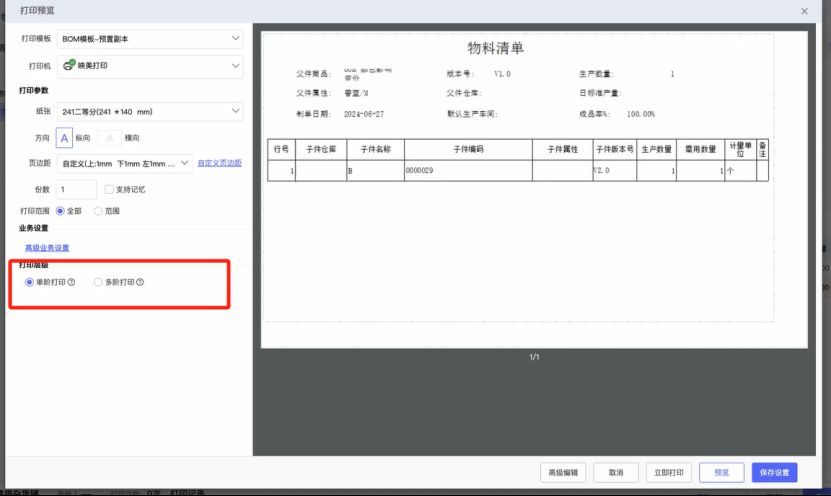The image size is (831, 496).
Task: Select 范围 print range radio button
Action: [97, 211]
